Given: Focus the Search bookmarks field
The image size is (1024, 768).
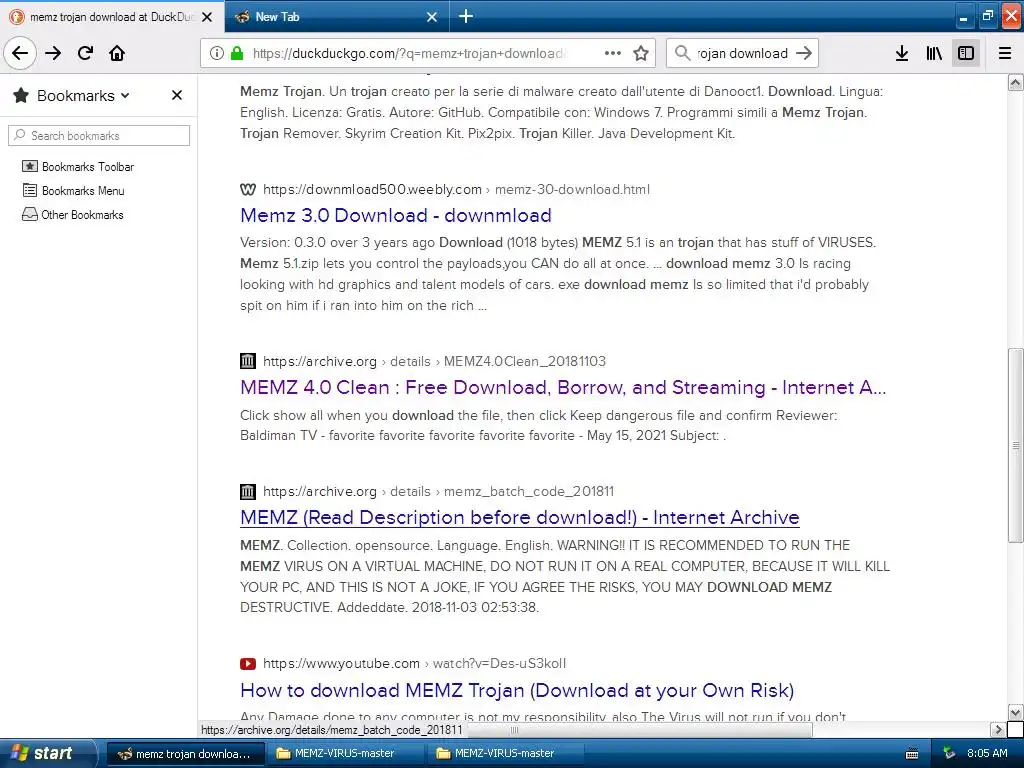Looking at the screenshot, I should click(99, 136).
